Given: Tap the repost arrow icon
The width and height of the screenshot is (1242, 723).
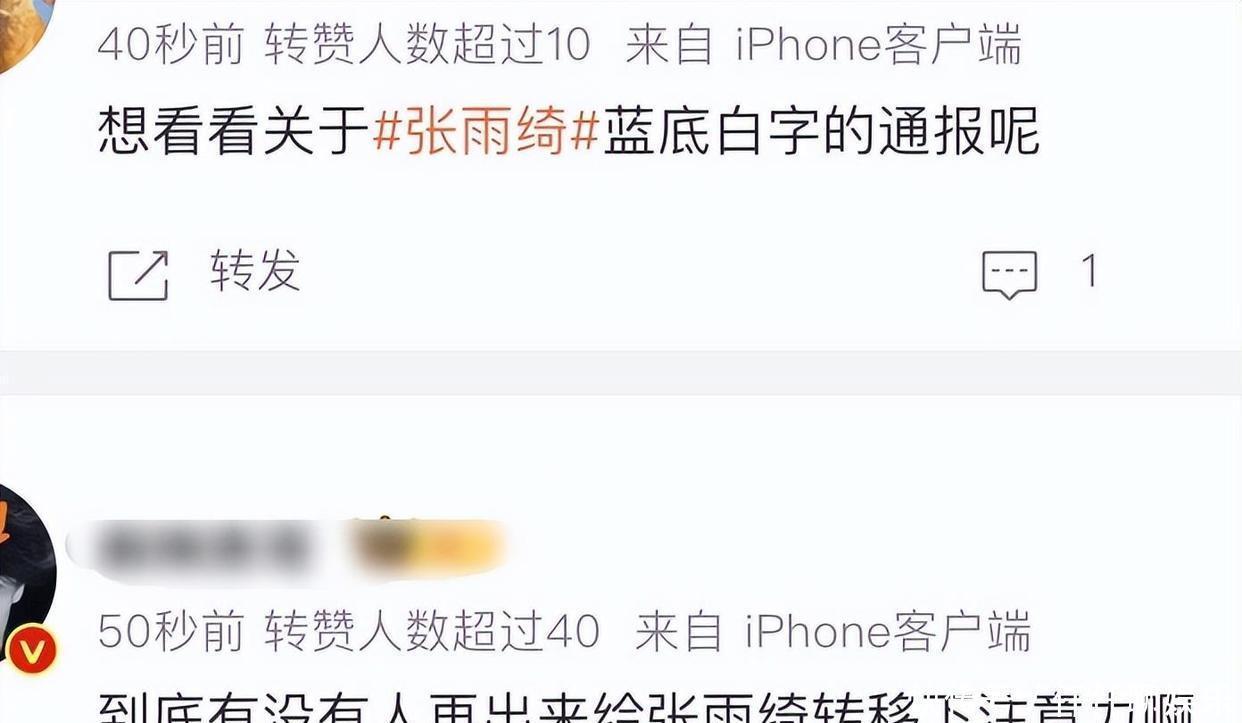Looking at the screenshot, I should coord(138,275).
